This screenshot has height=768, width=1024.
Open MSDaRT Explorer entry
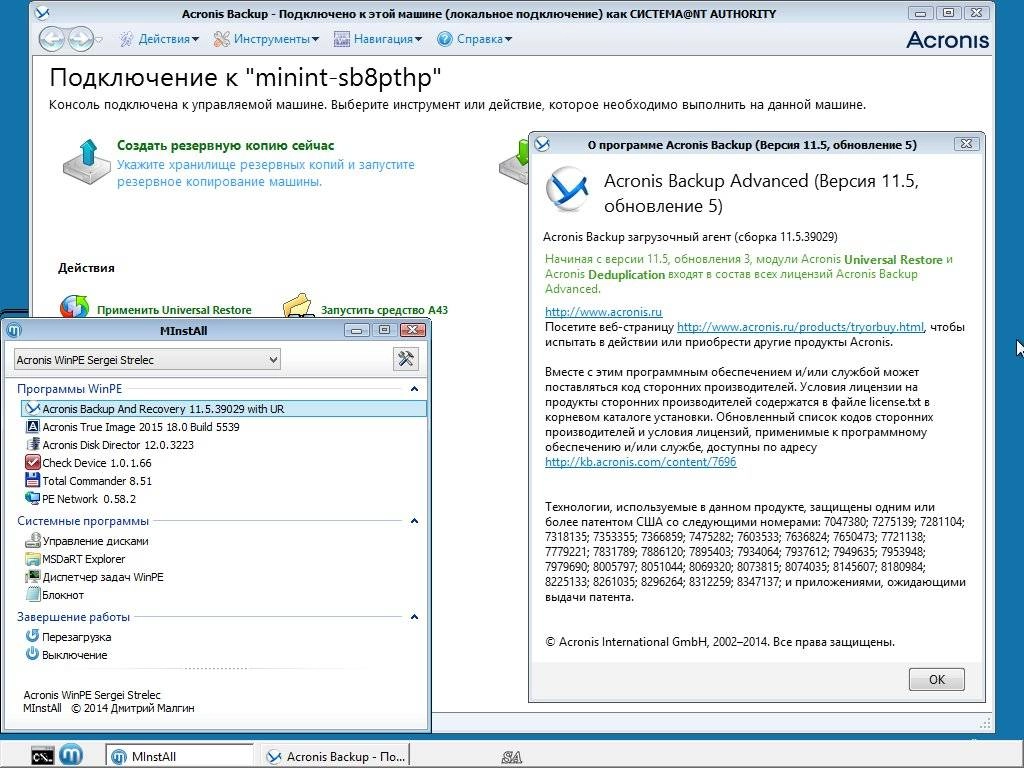pyautogui.click(x=84, y=559)
